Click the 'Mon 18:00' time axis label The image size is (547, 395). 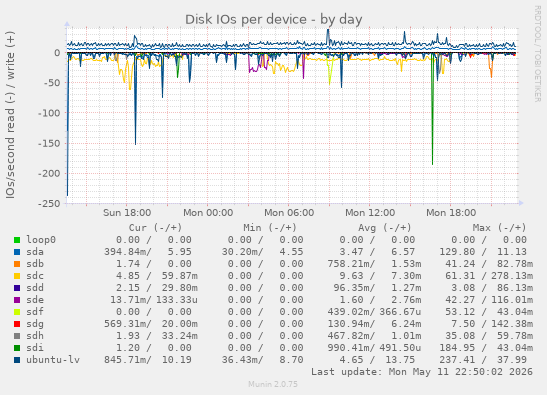(x=451, y=213)
